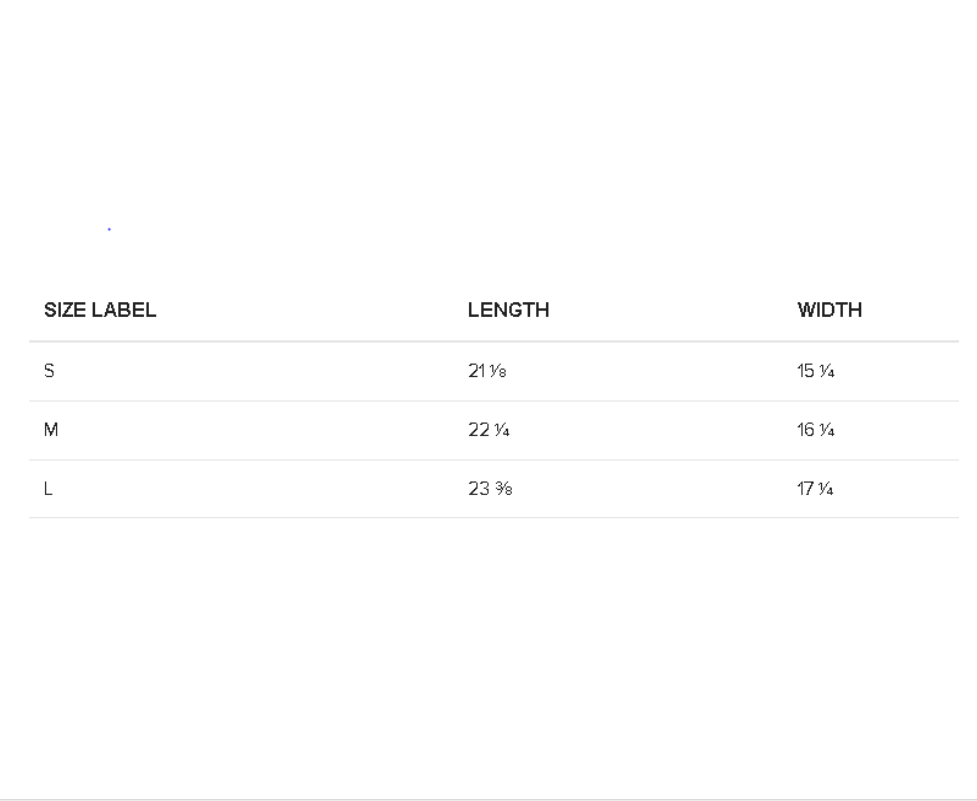Click the divider line below the L row
Screen dimensions: 977x801
[493, 517]
